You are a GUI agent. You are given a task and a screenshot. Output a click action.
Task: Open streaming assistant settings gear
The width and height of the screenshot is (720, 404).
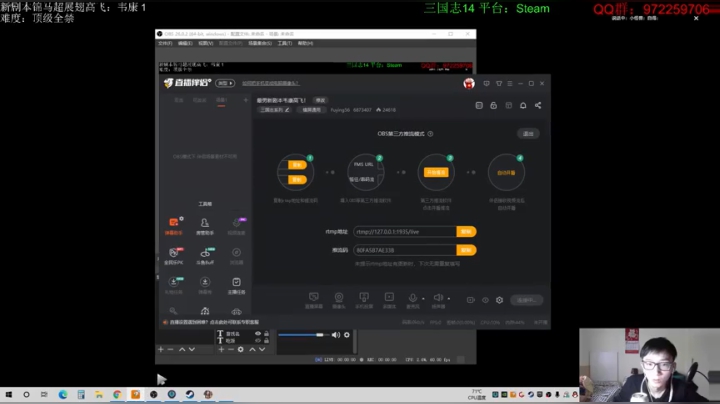[499, 300]
